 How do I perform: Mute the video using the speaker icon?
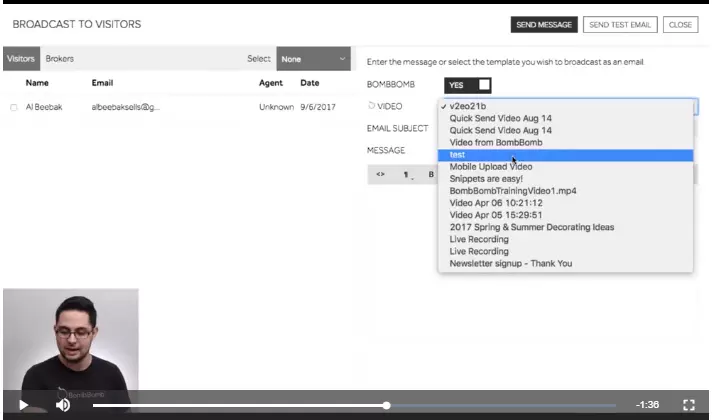point(63,405)
